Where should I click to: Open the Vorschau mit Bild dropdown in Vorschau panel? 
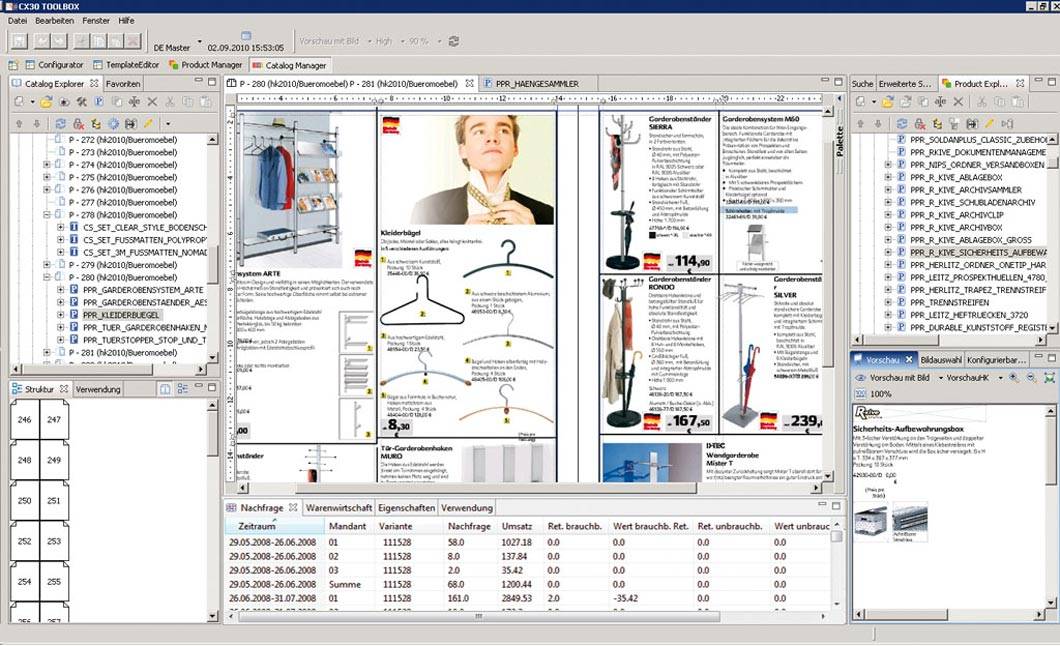pos(940,378)
